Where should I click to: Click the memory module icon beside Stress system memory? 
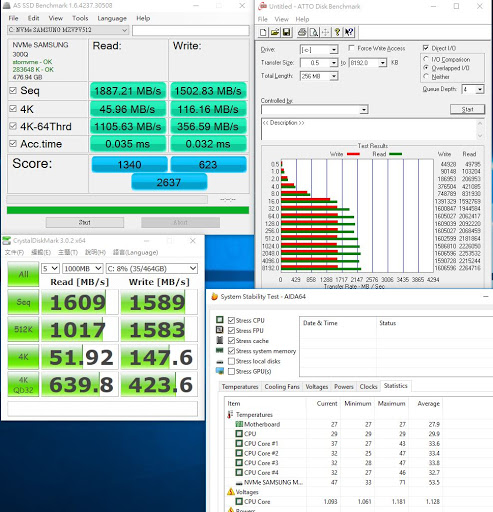coord(220,350)
